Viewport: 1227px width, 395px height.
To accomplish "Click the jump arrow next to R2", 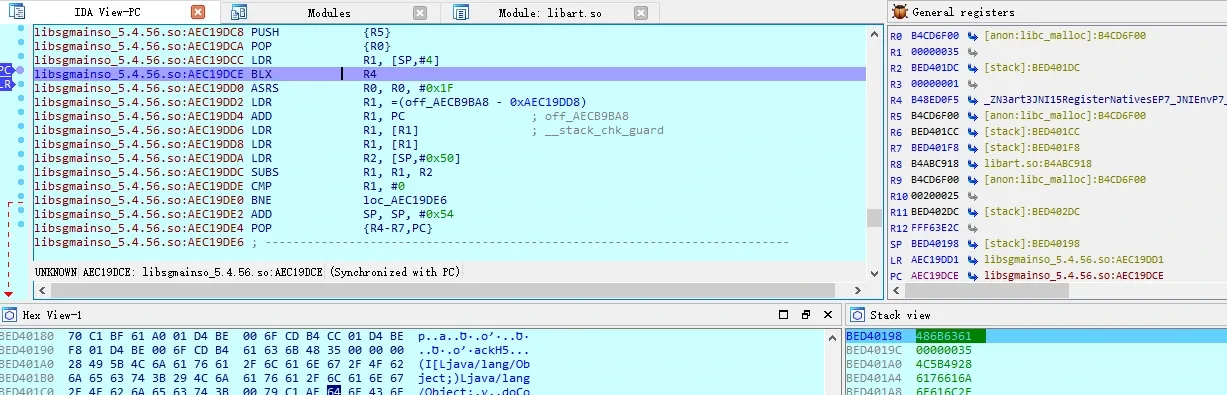I will 973,68.
